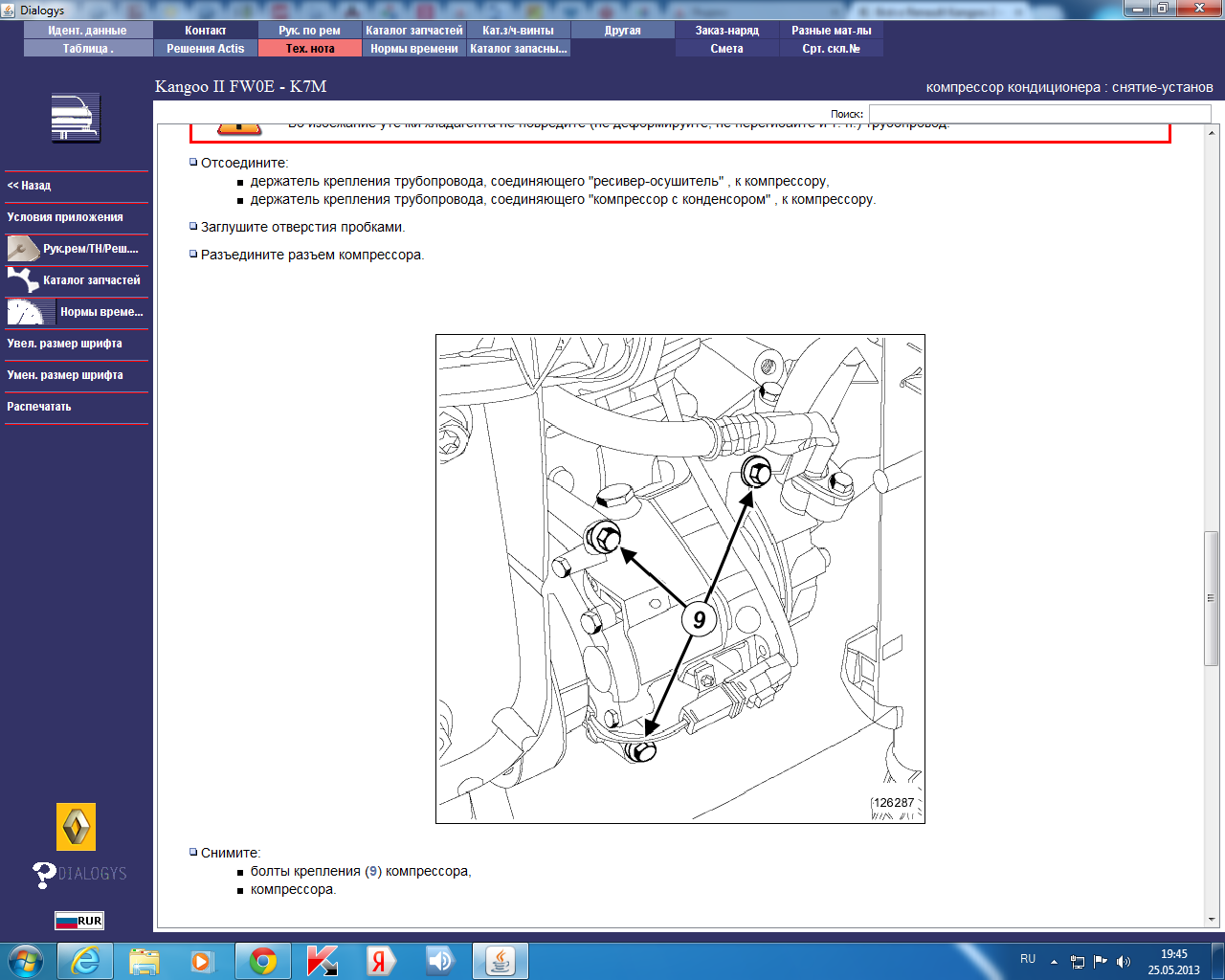The height and width of the screenshot is (980, 1225).
Task: Click the Поиск search input field
Action: tap(1039, 114)
